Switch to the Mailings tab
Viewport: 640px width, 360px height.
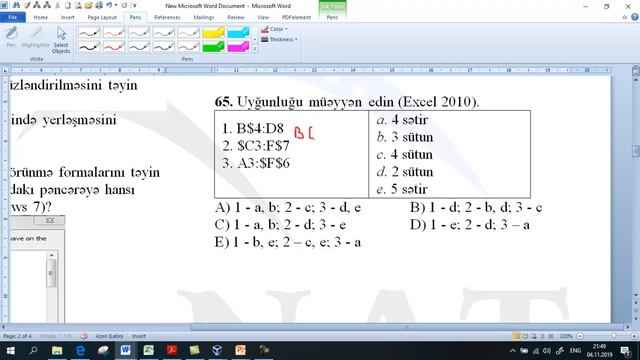pos(203,18)
